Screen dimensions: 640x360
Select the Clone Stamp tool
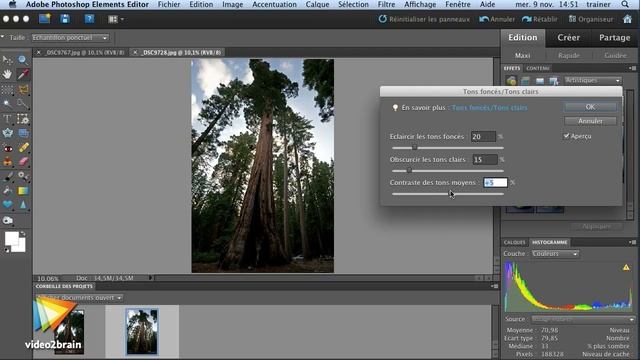[7, 162]
